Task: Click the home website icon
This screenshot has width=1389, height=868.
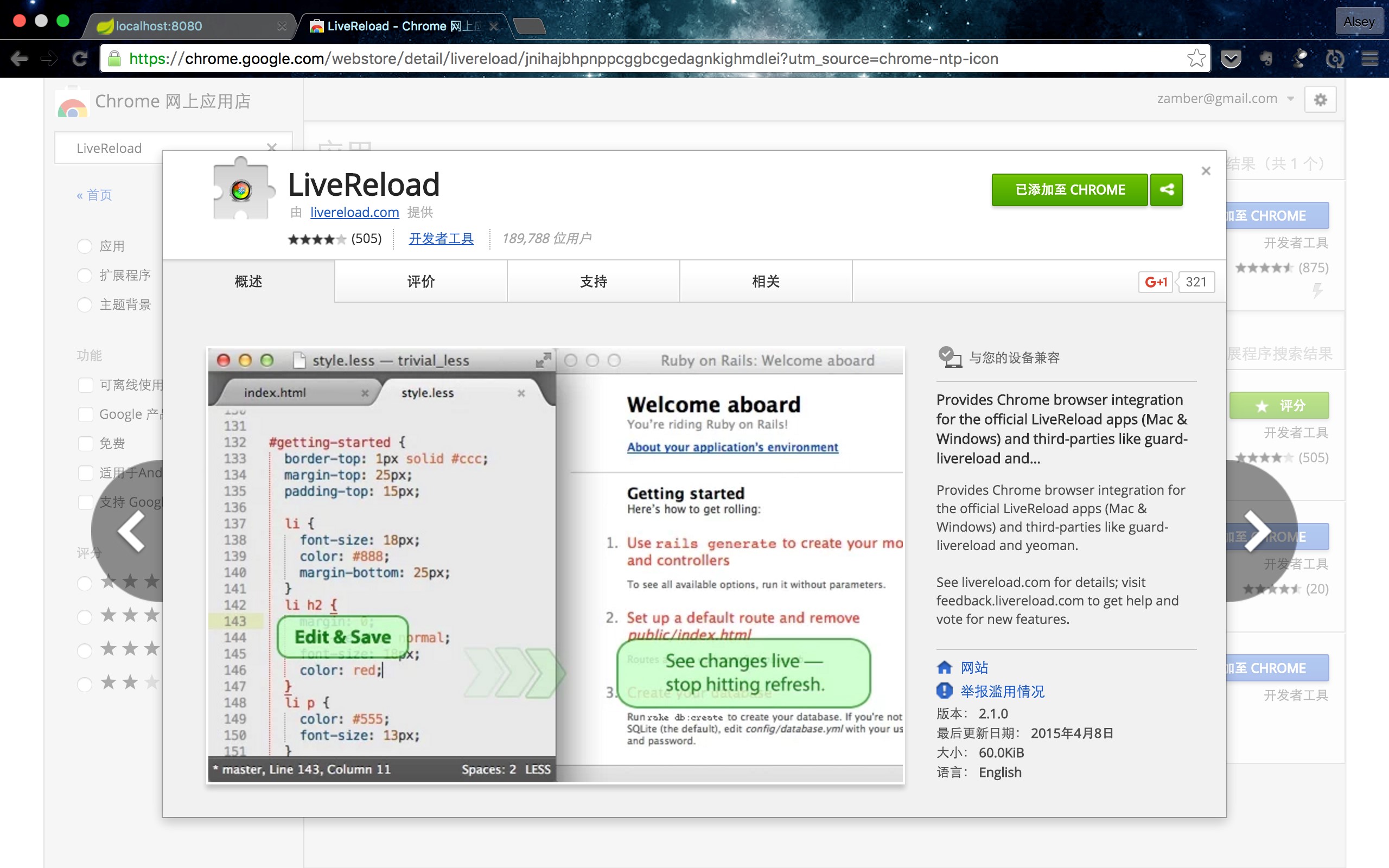Action: click(x=944, y=667)
